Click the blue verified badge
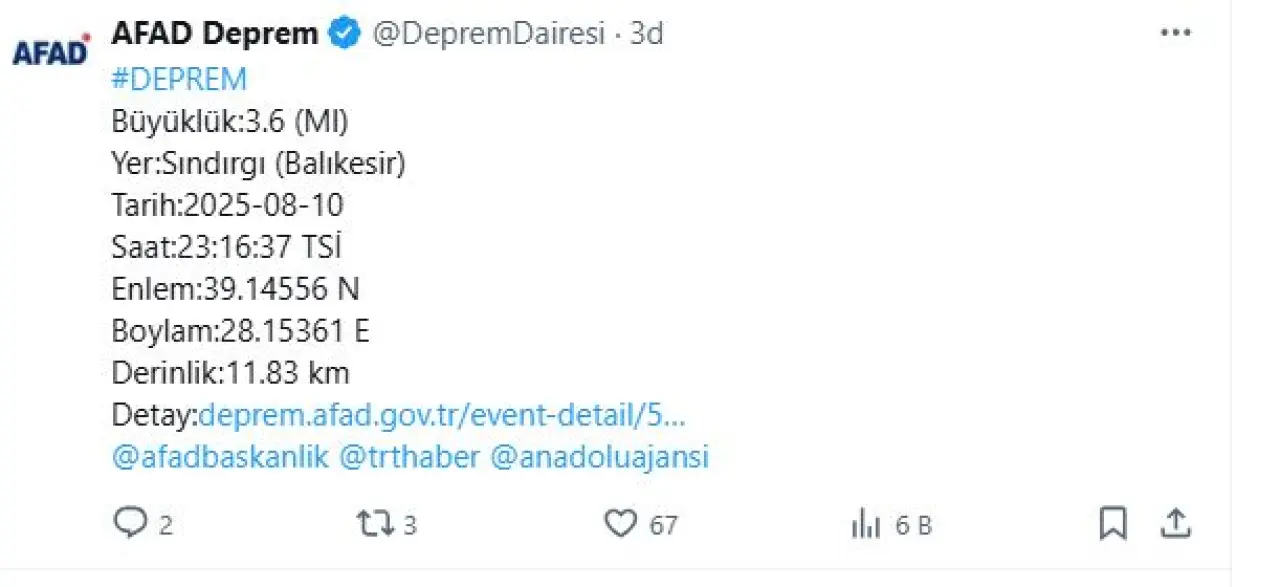The width and height of the screenshot is (1280, 587). [x=345, y=34]
